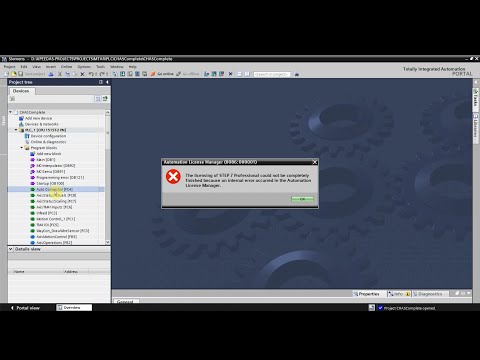Open the Options menu

pos(84,67)
